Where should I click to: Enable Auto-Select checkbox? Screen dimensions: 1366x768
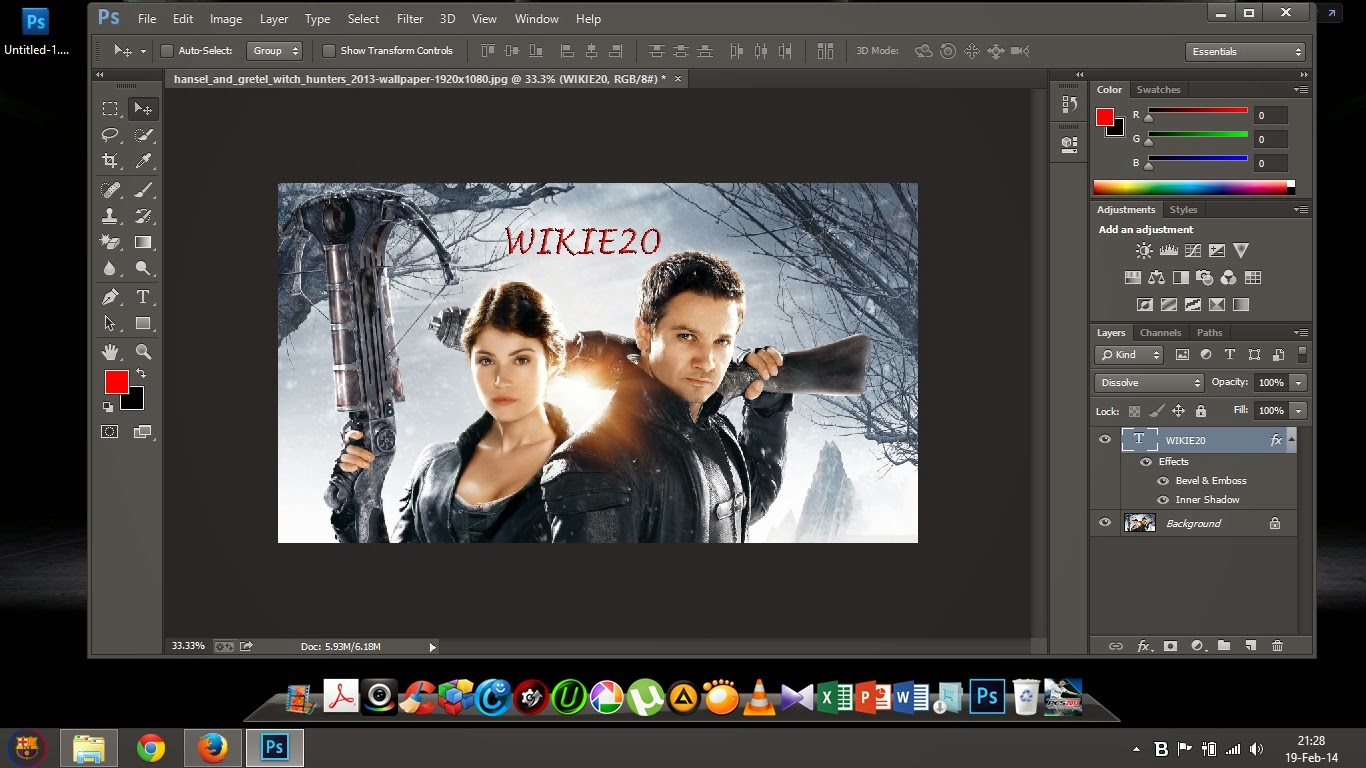(x=167, y=51)
